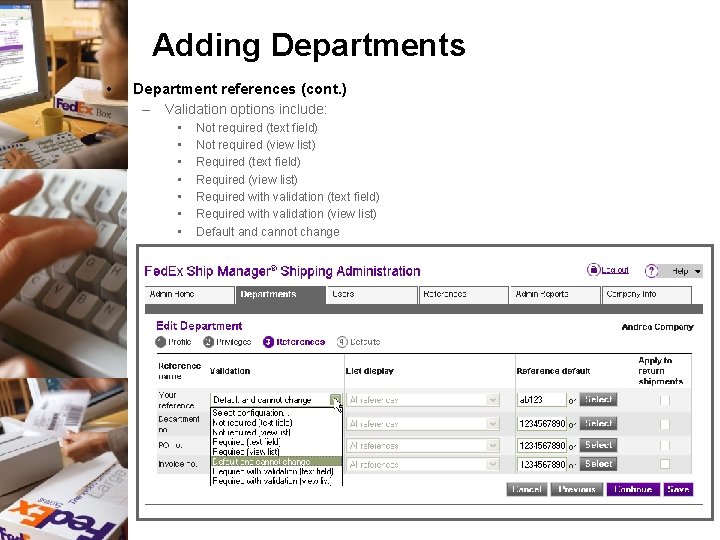
Task: Click Invoice no. reference default field
Action: 542,464
